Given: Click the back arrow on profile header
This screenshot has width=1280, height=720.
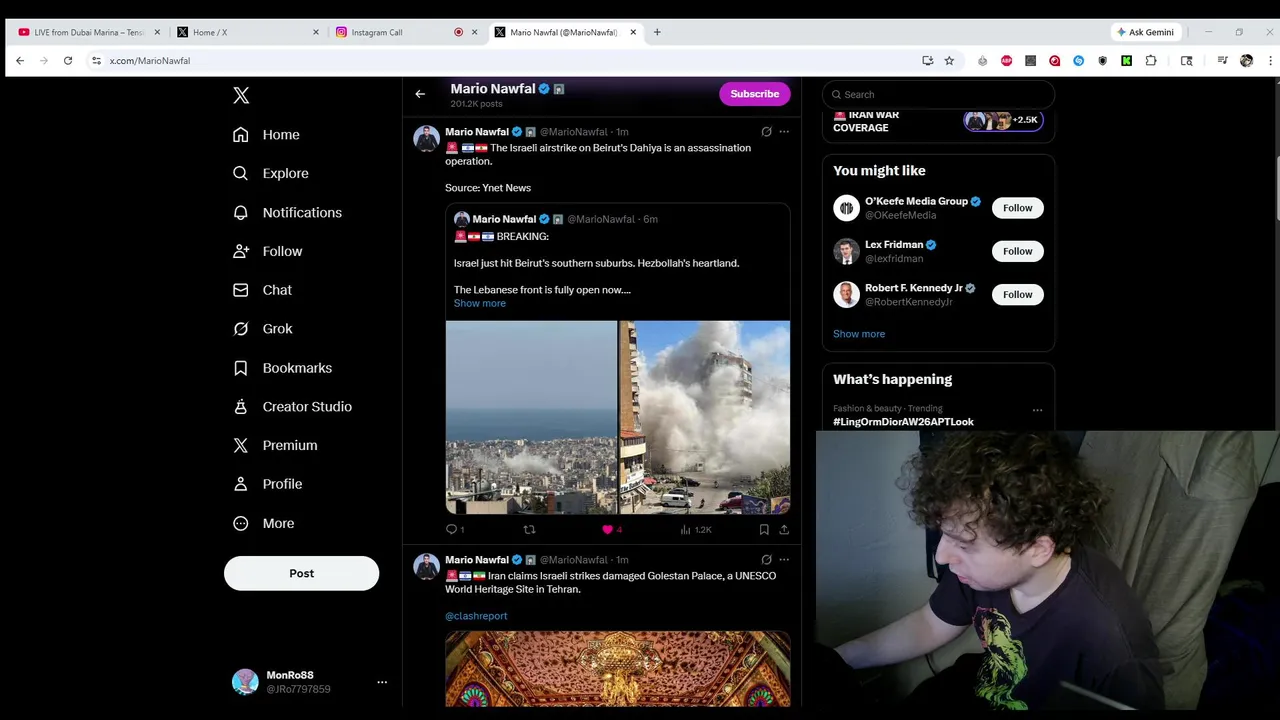Looking at the screenshot, I should [x=420, y=94].
